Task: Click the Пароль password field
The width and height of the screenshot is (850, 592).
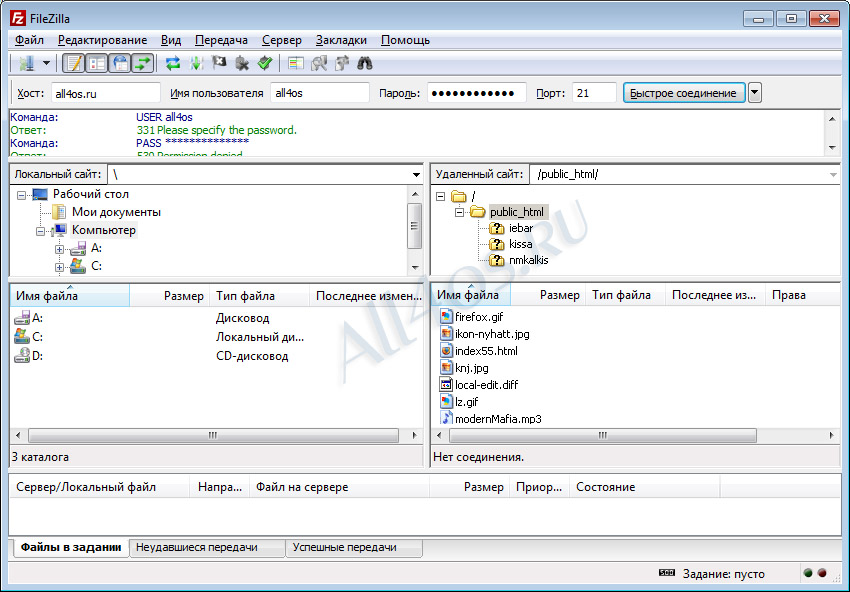Action: pos(476,93)
